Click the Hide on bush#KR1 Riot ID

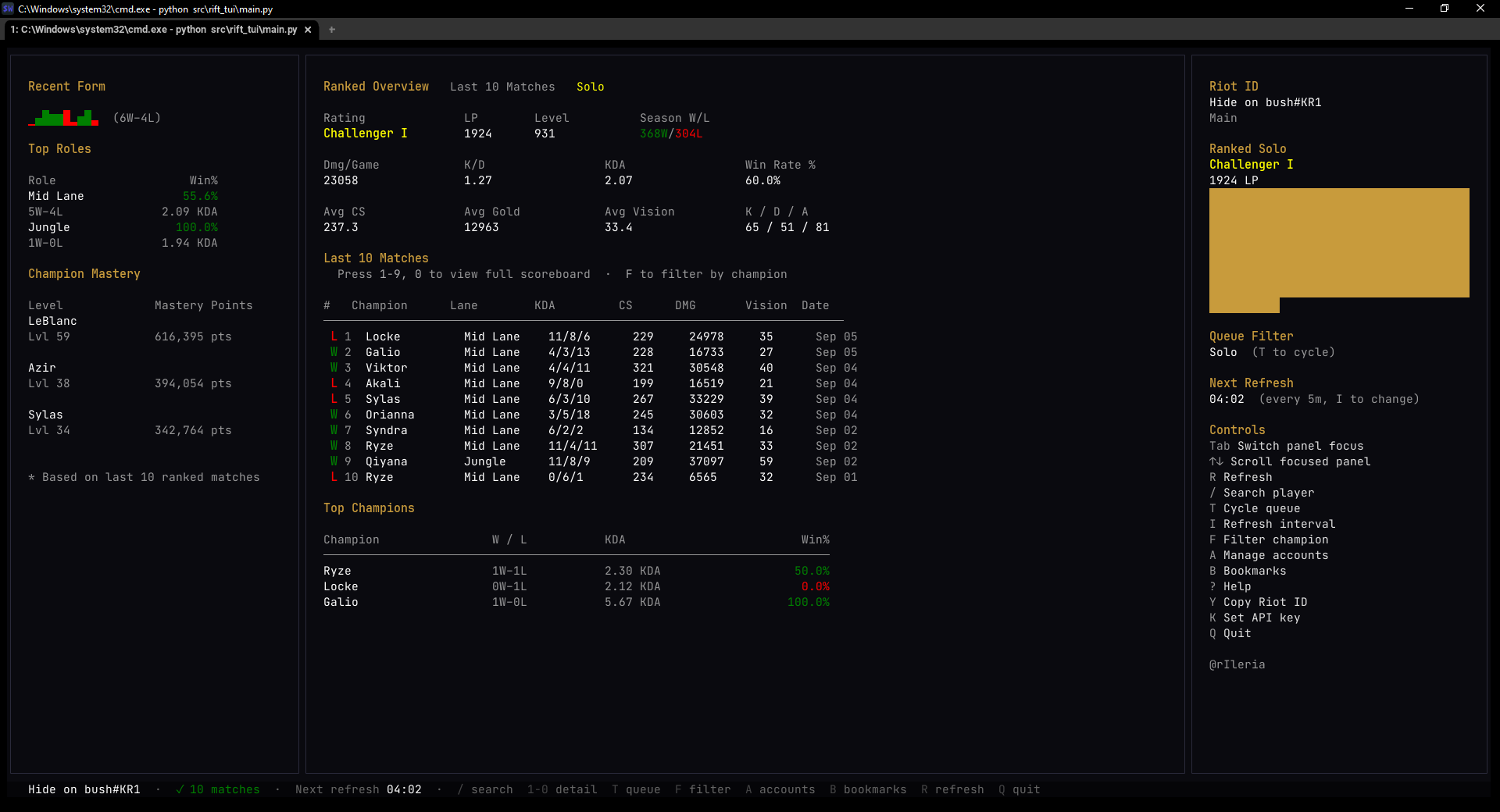point(1266,102)
